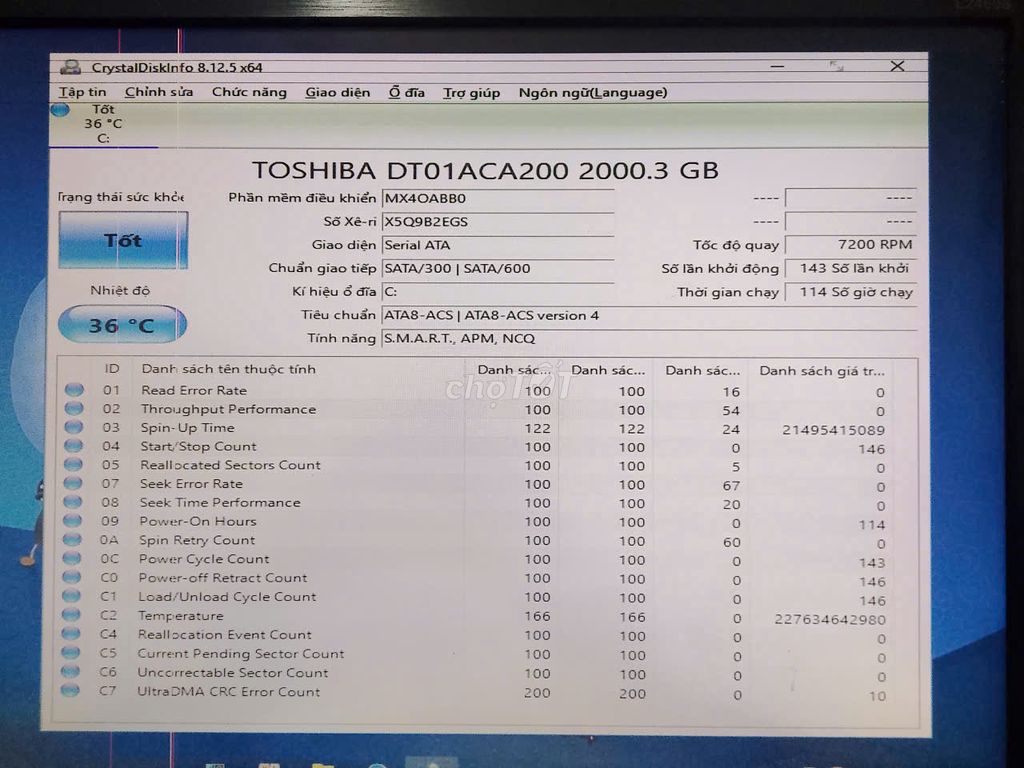The height and width of the screenshot is (768, 1024).
Task: Close the CrystalDiskInfo window
Action: [898, 66]
